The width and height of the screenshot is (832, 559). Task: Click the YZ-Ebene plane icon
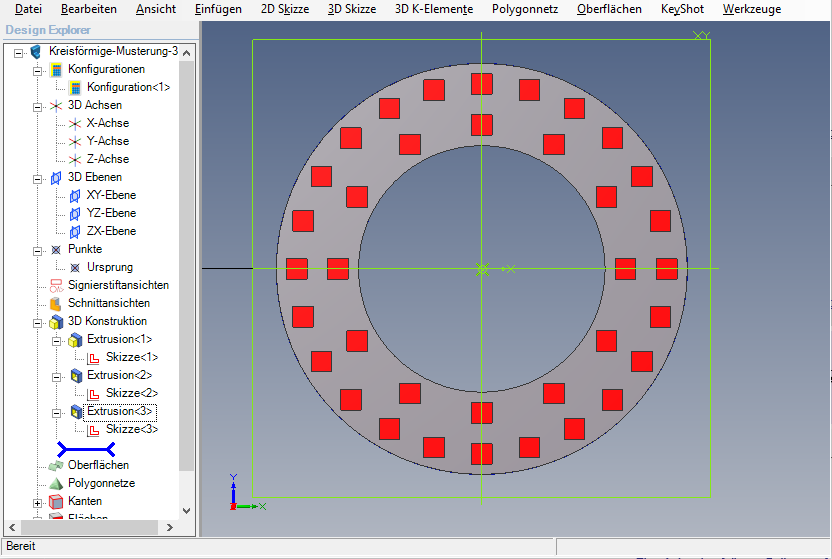tap(75, 214)
